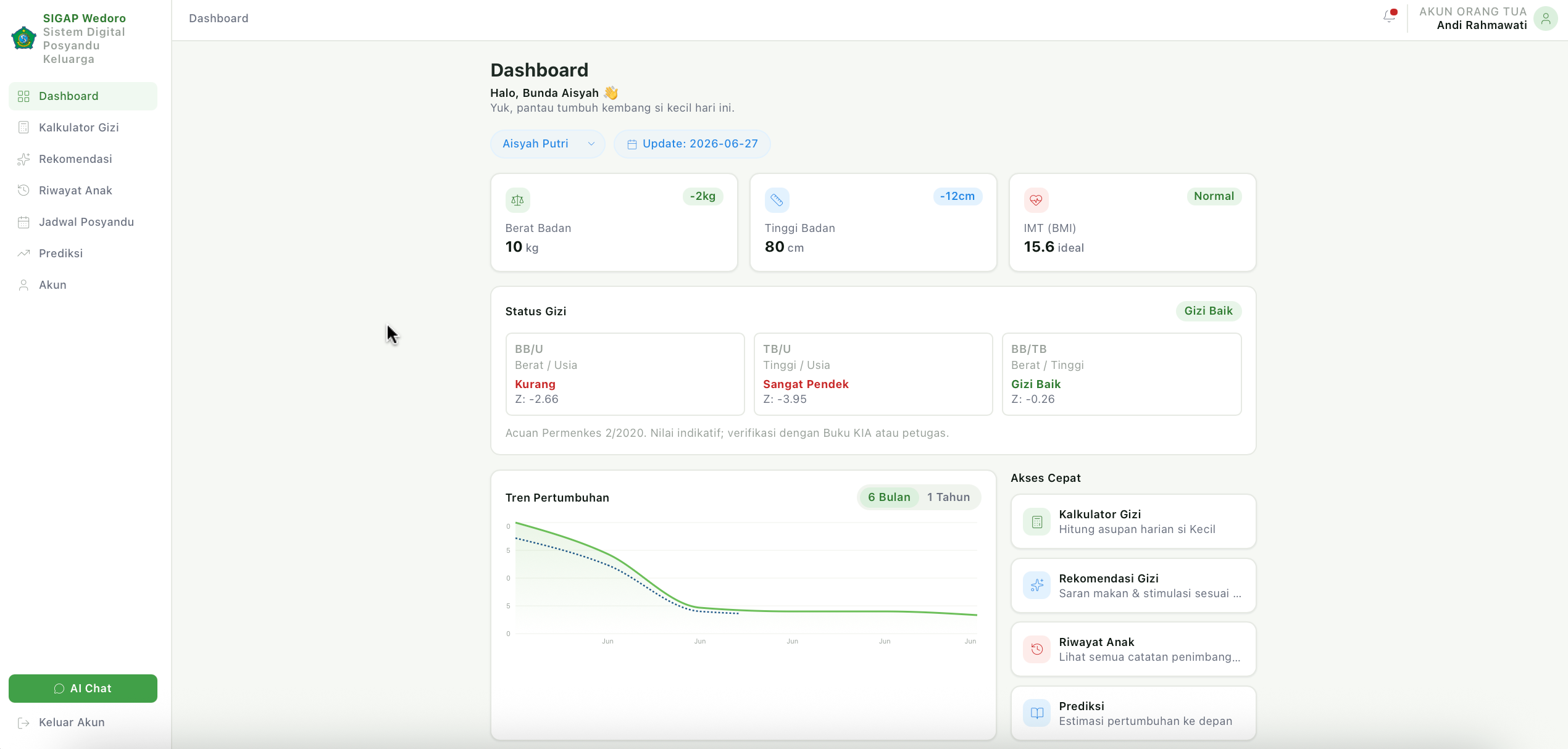This screenshot has width=1568, height=749.
Task: Open Rekomendasi from sidebar menu
Action: point(83,159)
